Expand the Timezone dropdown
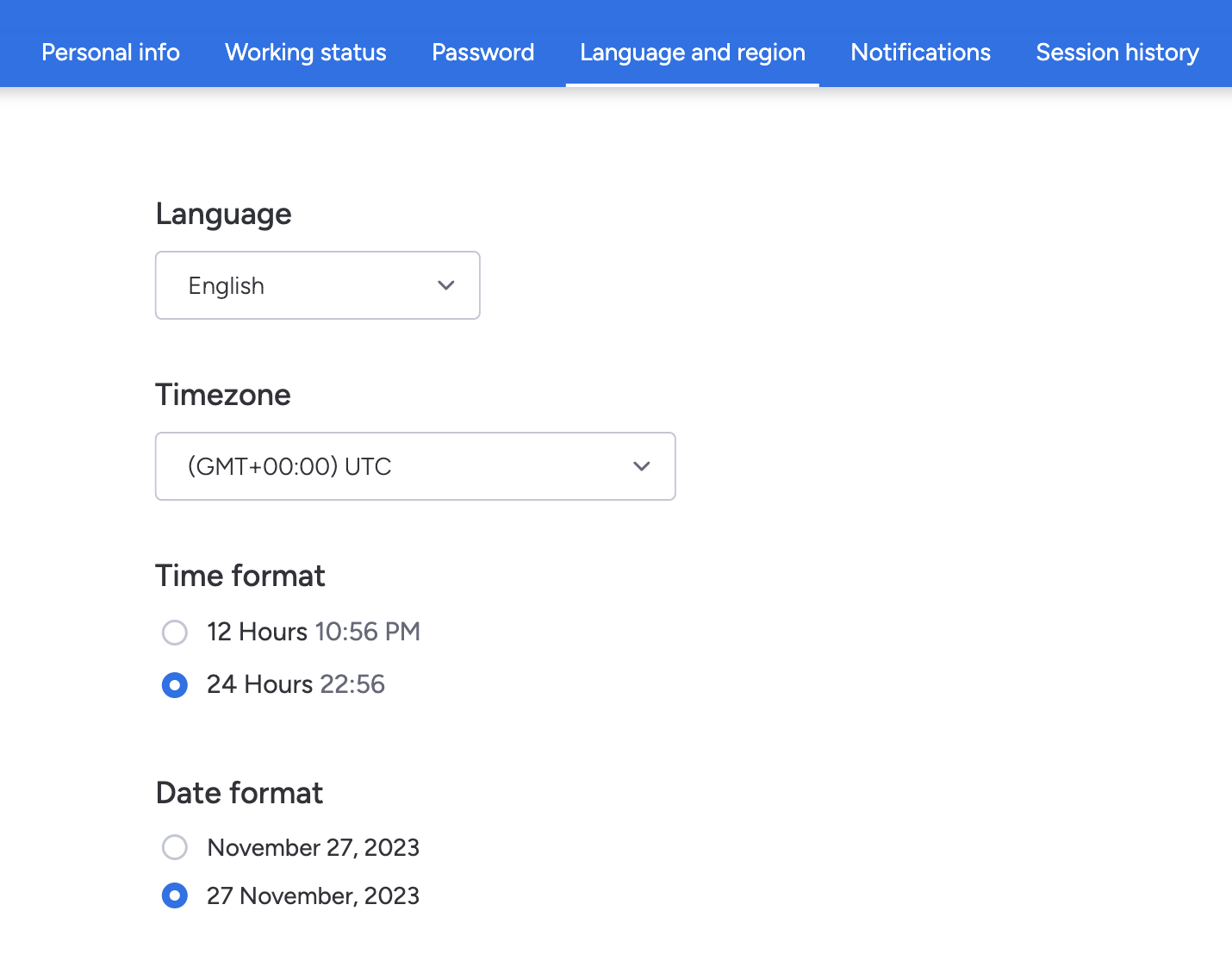The width and height of the screenshot is (1232, 967). coord(415,466)
